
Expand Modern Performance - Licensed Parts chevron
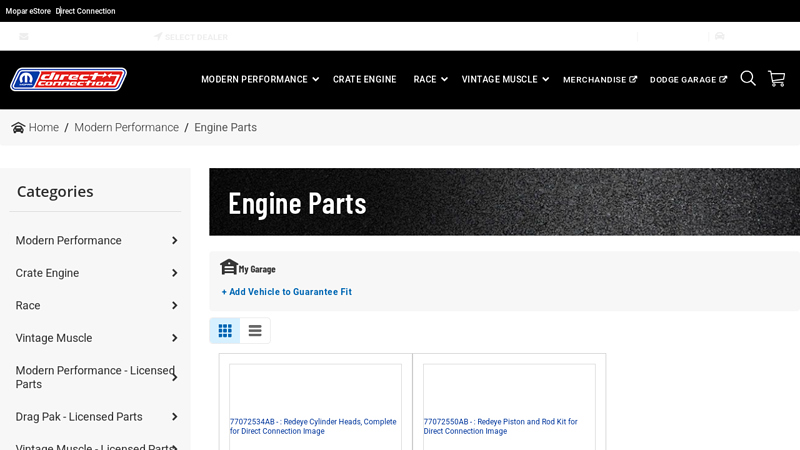(x=174, y=378)
